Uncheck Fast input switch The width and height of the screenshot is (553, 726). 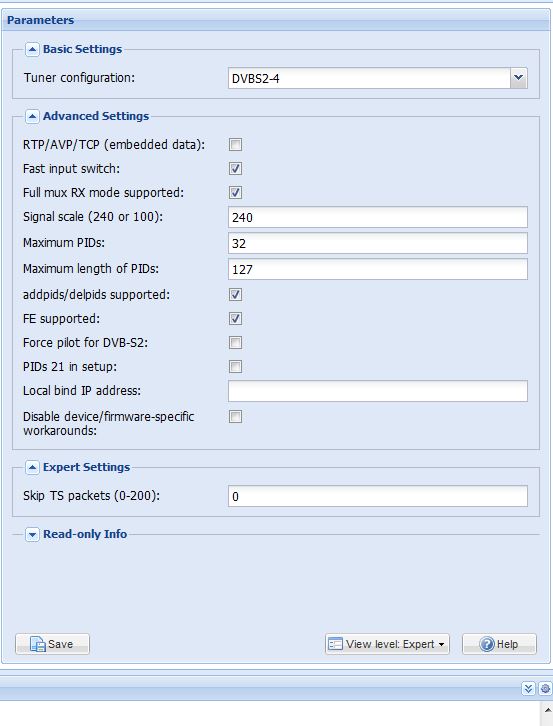235,169
